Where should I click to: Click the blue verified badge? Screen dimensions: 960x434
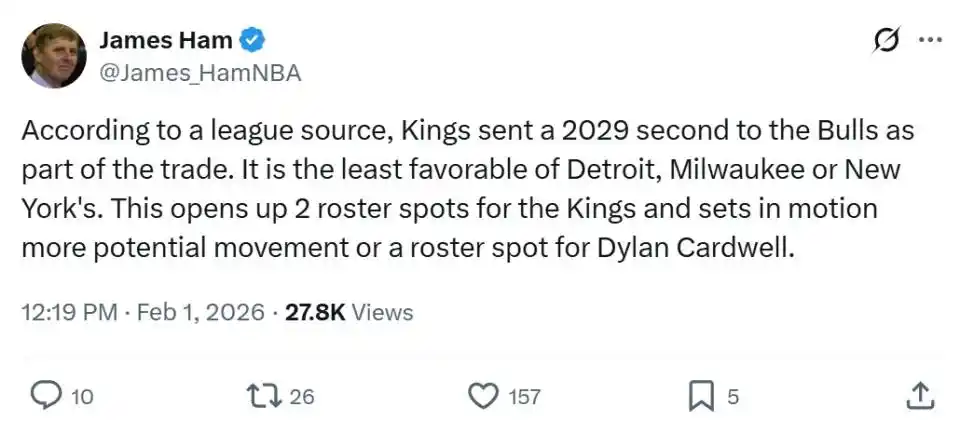tap(253, 41)
